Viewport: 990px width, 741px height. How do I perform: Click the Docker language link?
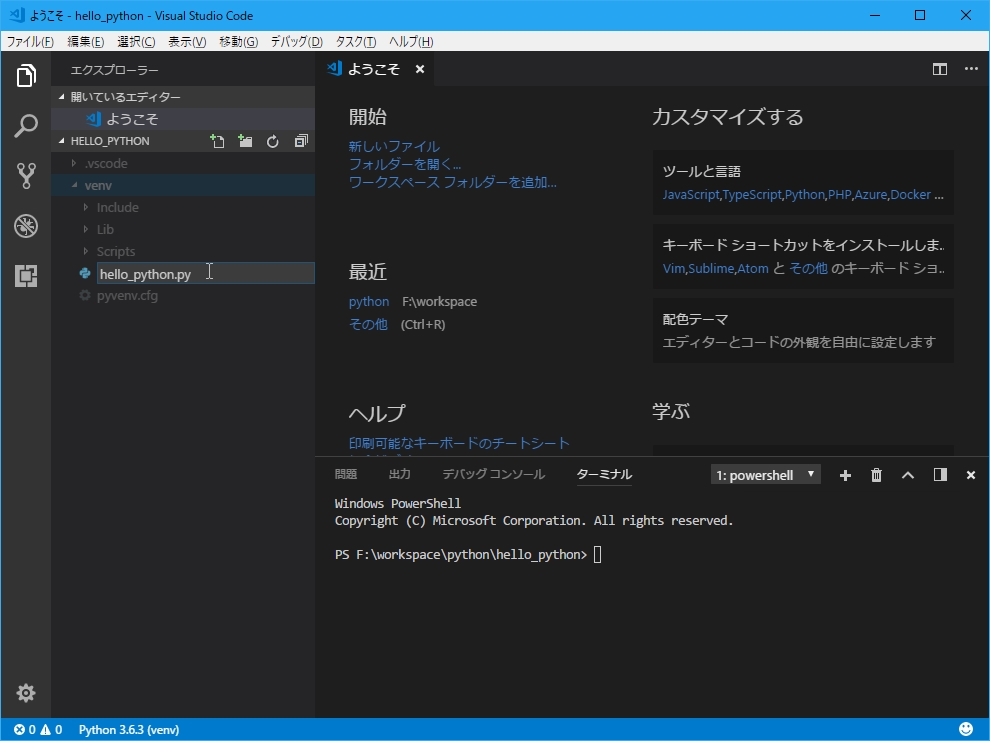pos(910,195)
